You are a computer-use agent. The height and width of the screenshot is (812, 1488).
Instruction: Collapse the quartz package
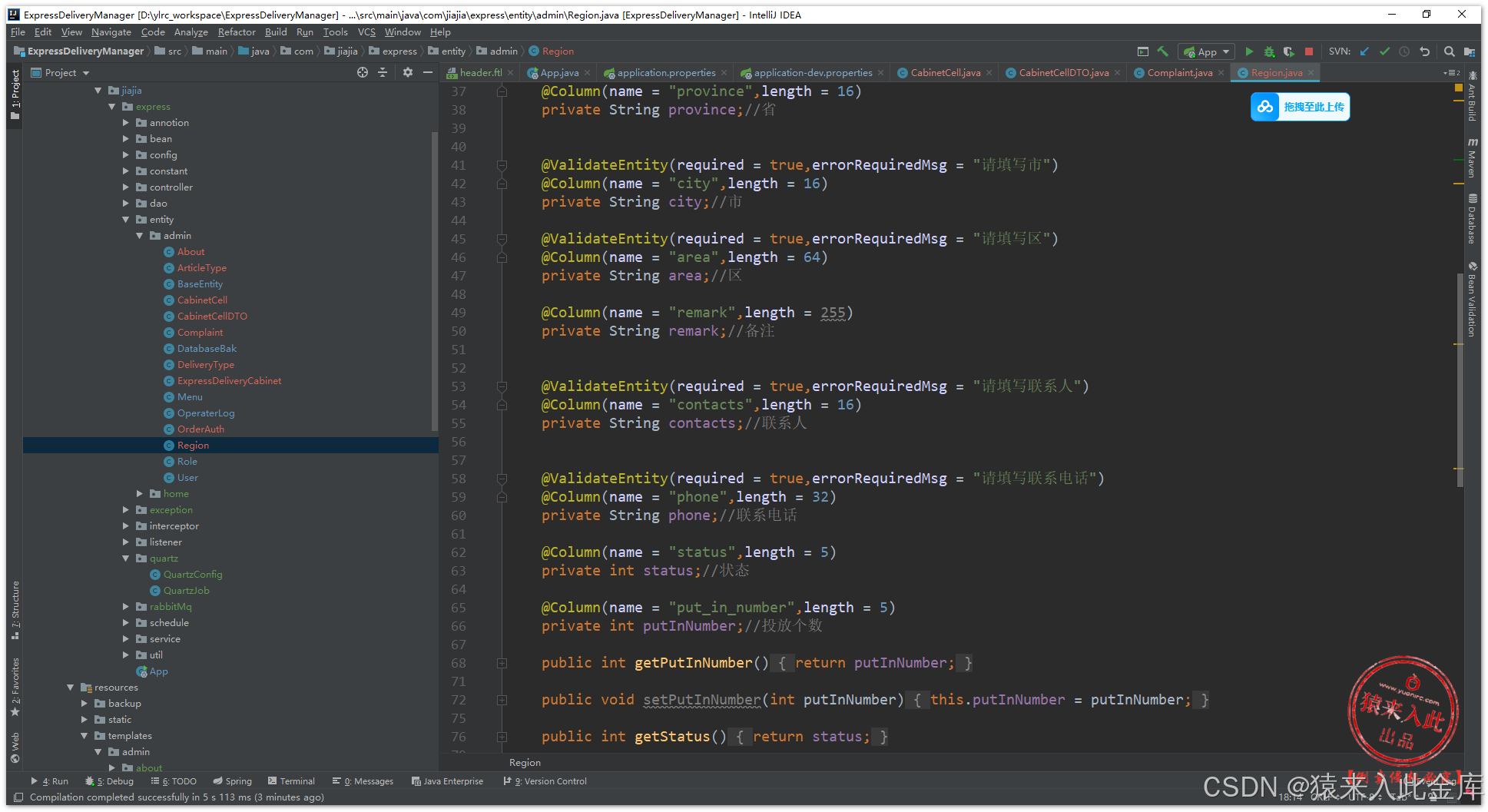pos(126,558)
